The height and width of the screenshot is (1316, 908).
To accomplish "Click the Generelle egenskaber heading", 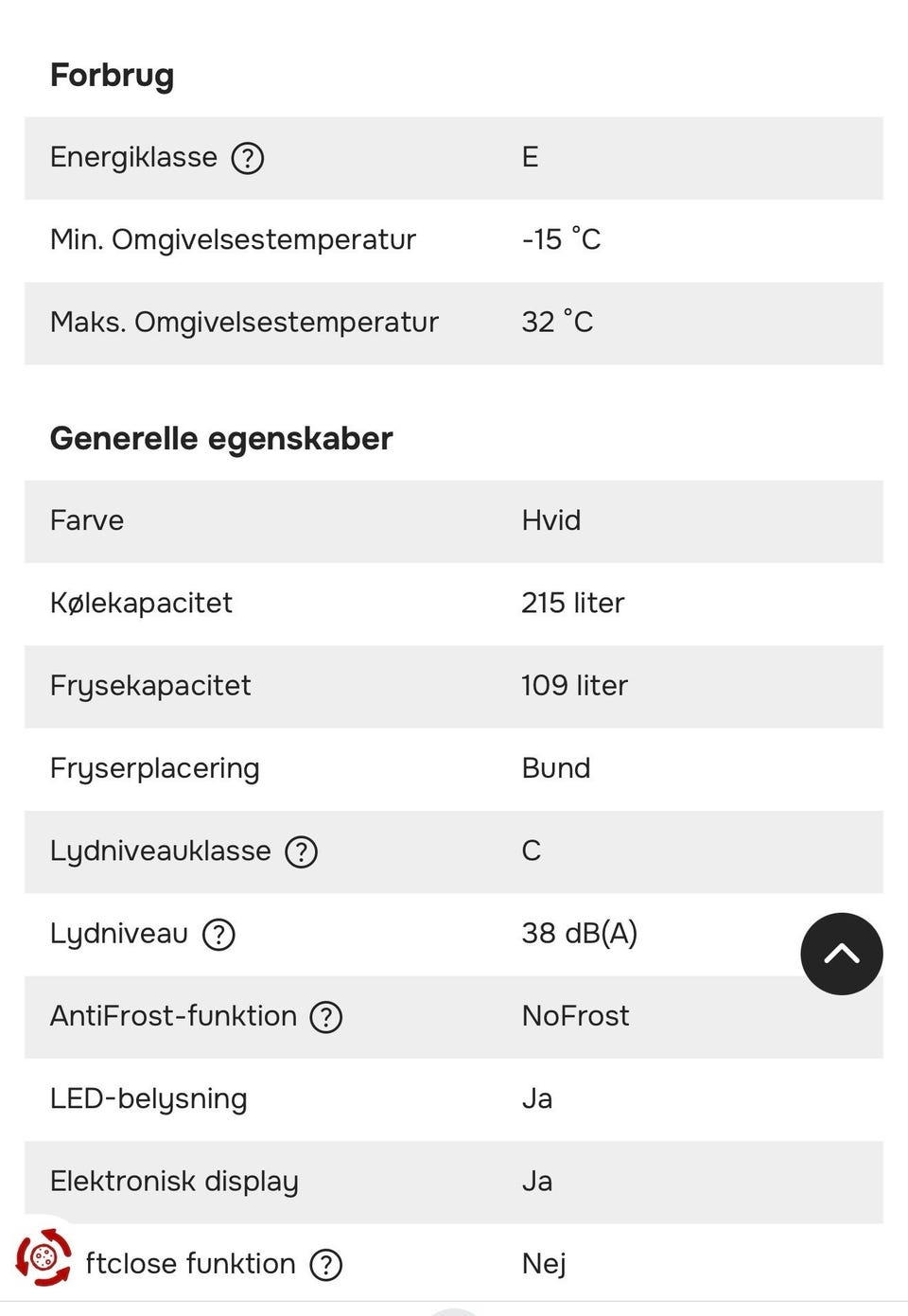I will tap(220, 439).
